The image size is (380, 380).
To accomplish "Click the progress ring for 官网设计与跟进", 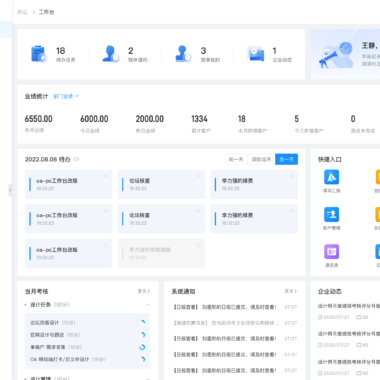I will pyautogui.click(x=142, y=335).
